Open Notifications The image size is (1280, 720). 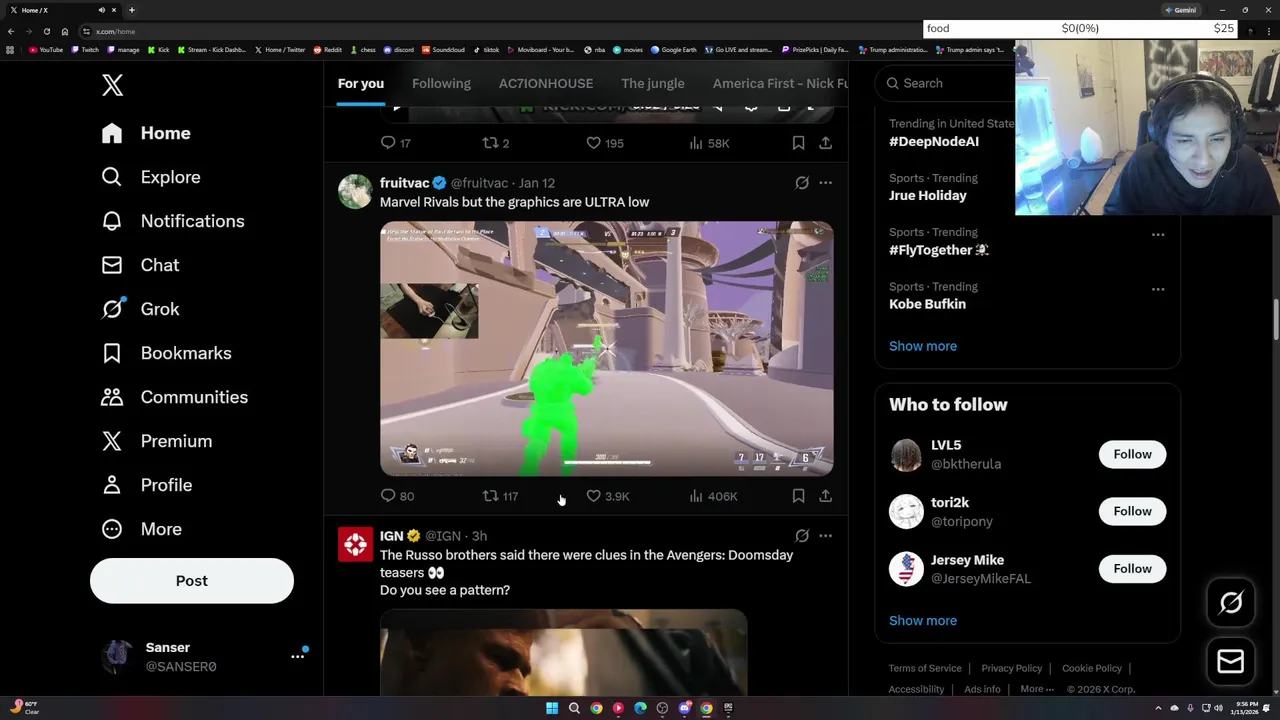coord(173,221)
